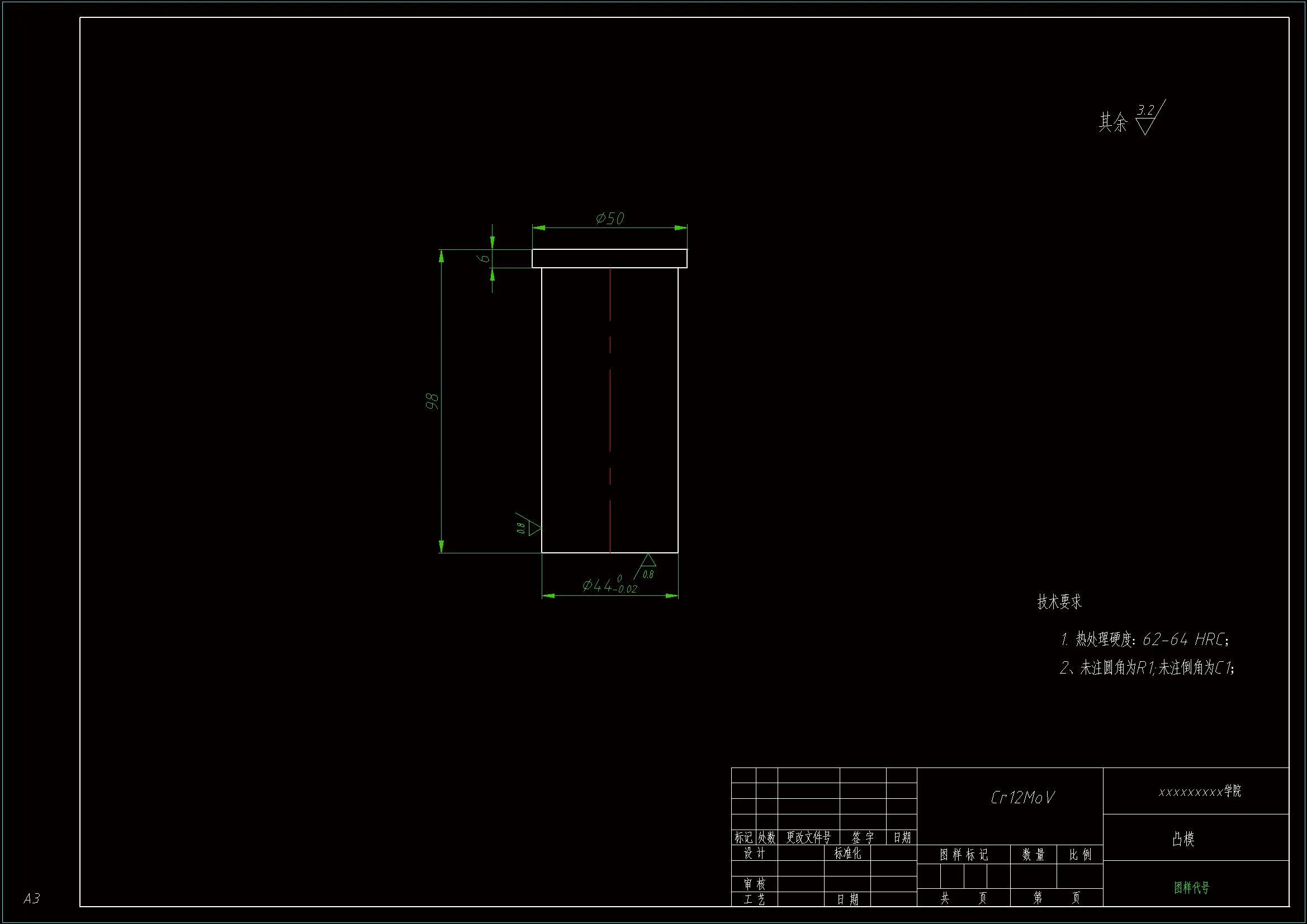Select the 比例 scale cell label
The height and width of the screenshot is (924, 1307).
coord(1080,855)
